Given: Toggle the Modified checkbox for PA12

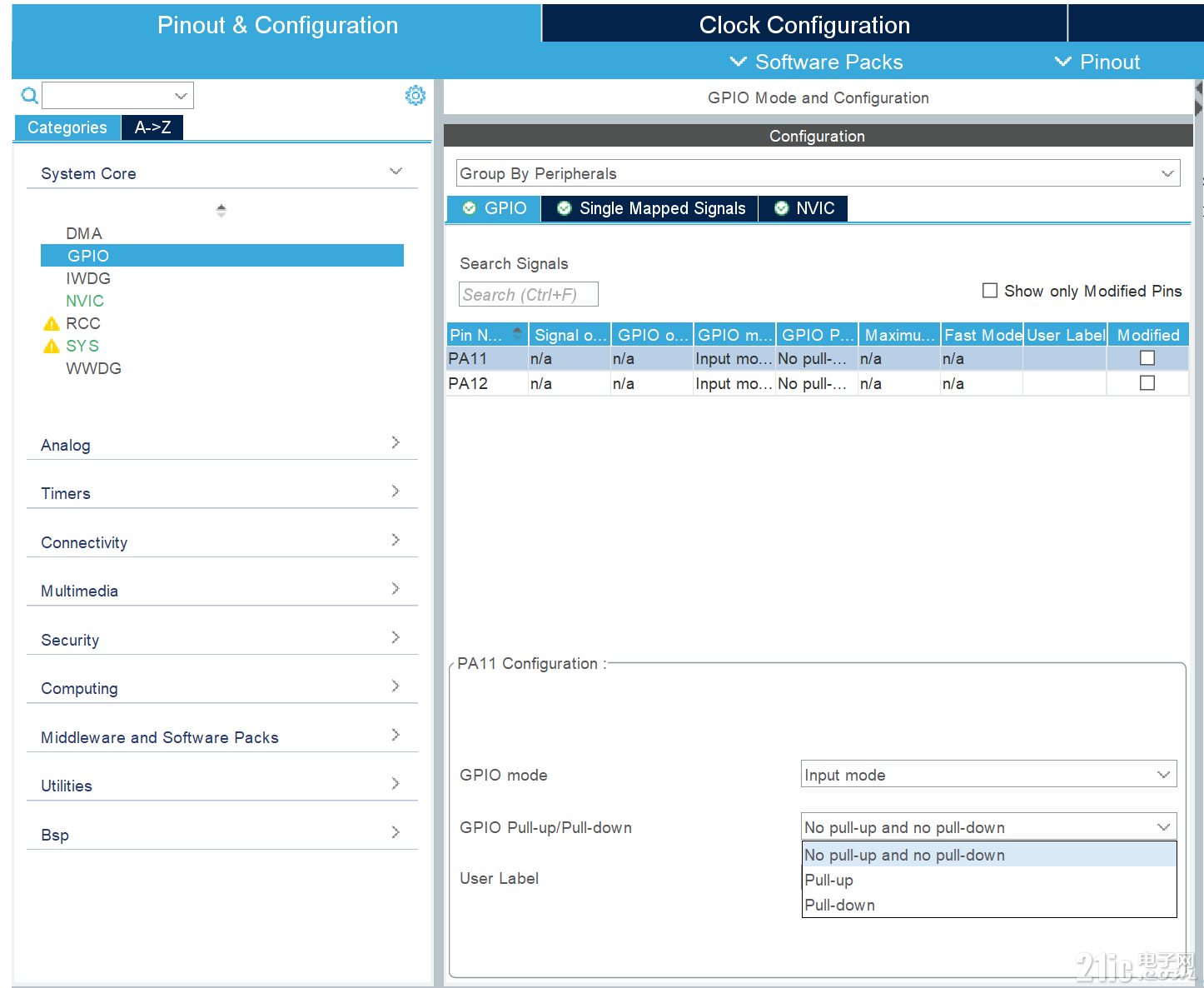Looking at the screenshot, I should coord(1147,383).
